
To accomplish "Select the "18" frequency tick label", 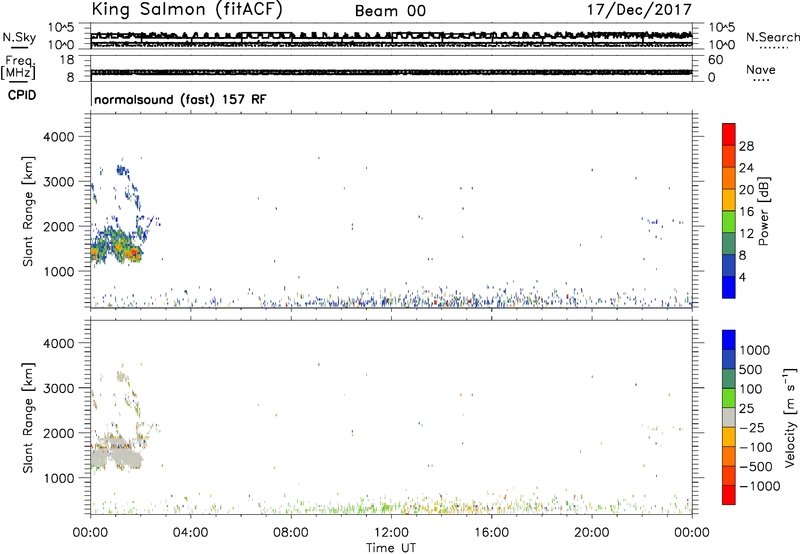I will tap(67, 60).
